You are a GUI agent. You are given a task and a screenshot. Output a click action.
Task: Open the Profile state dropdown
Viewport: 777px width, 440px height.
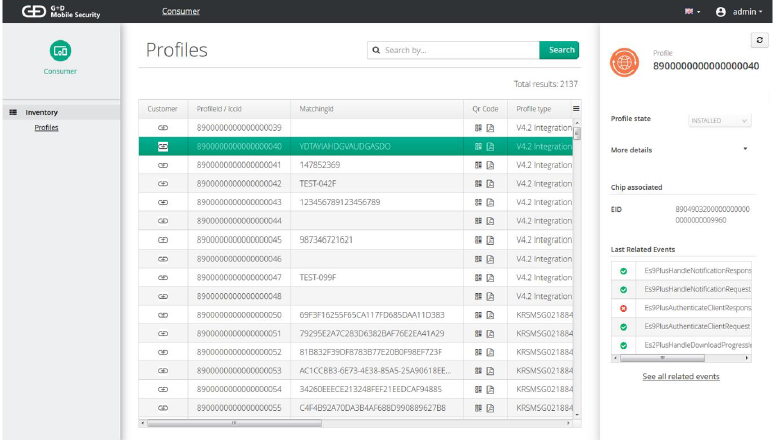point(719,120)
